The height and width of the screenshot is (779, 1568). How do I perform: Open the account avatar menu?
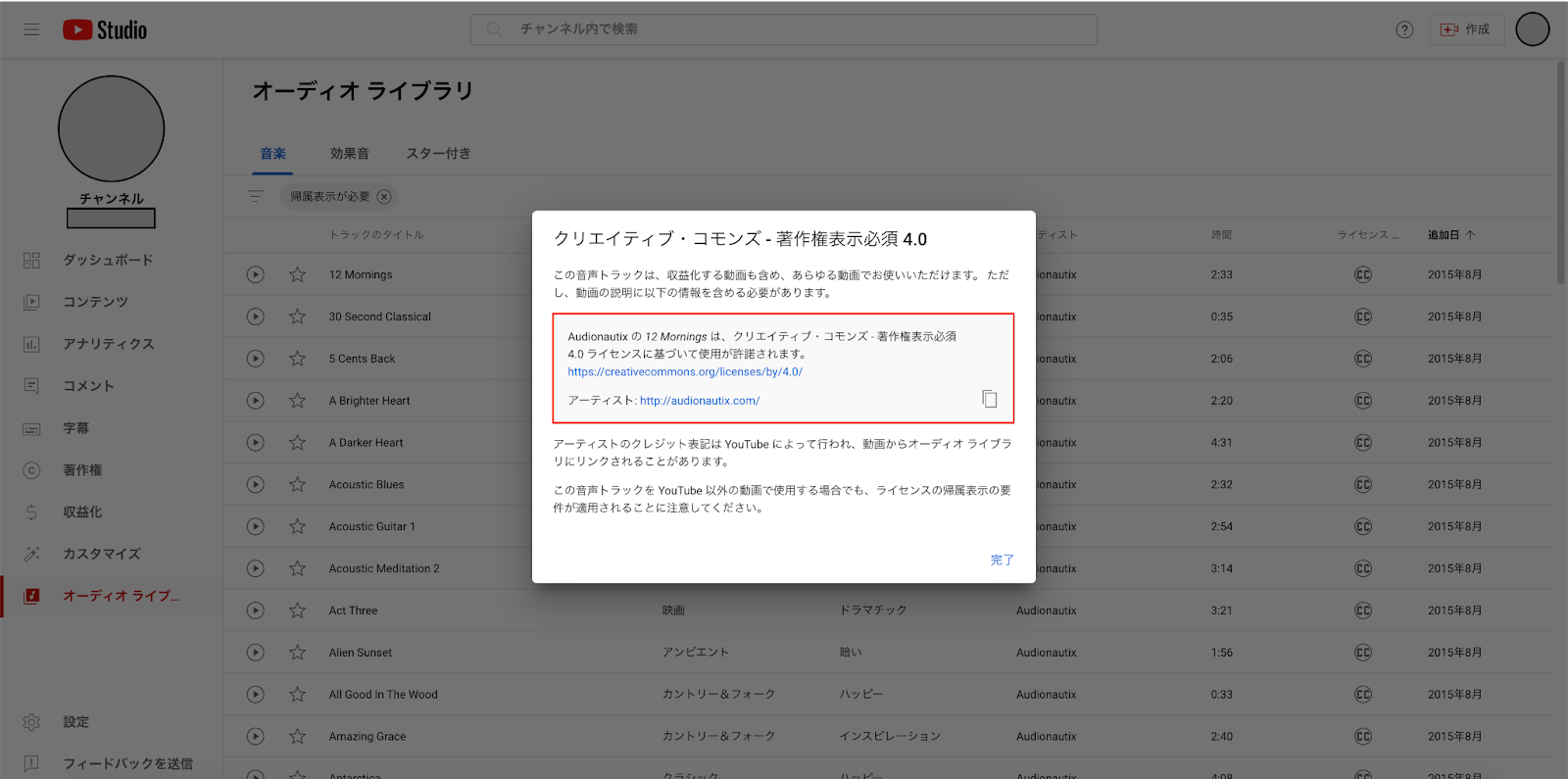click(1533, 29)
